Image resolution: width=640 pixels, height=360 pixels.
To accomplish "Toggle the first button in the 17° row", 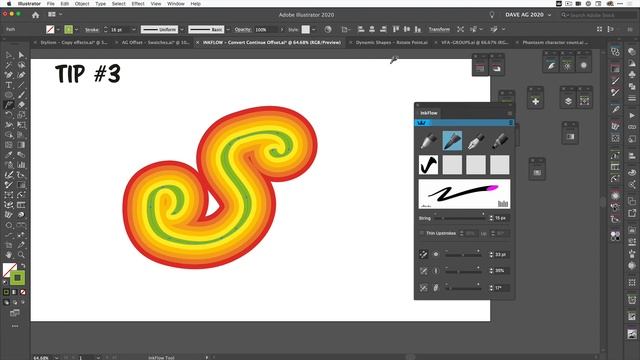I will tap(423, 288).
